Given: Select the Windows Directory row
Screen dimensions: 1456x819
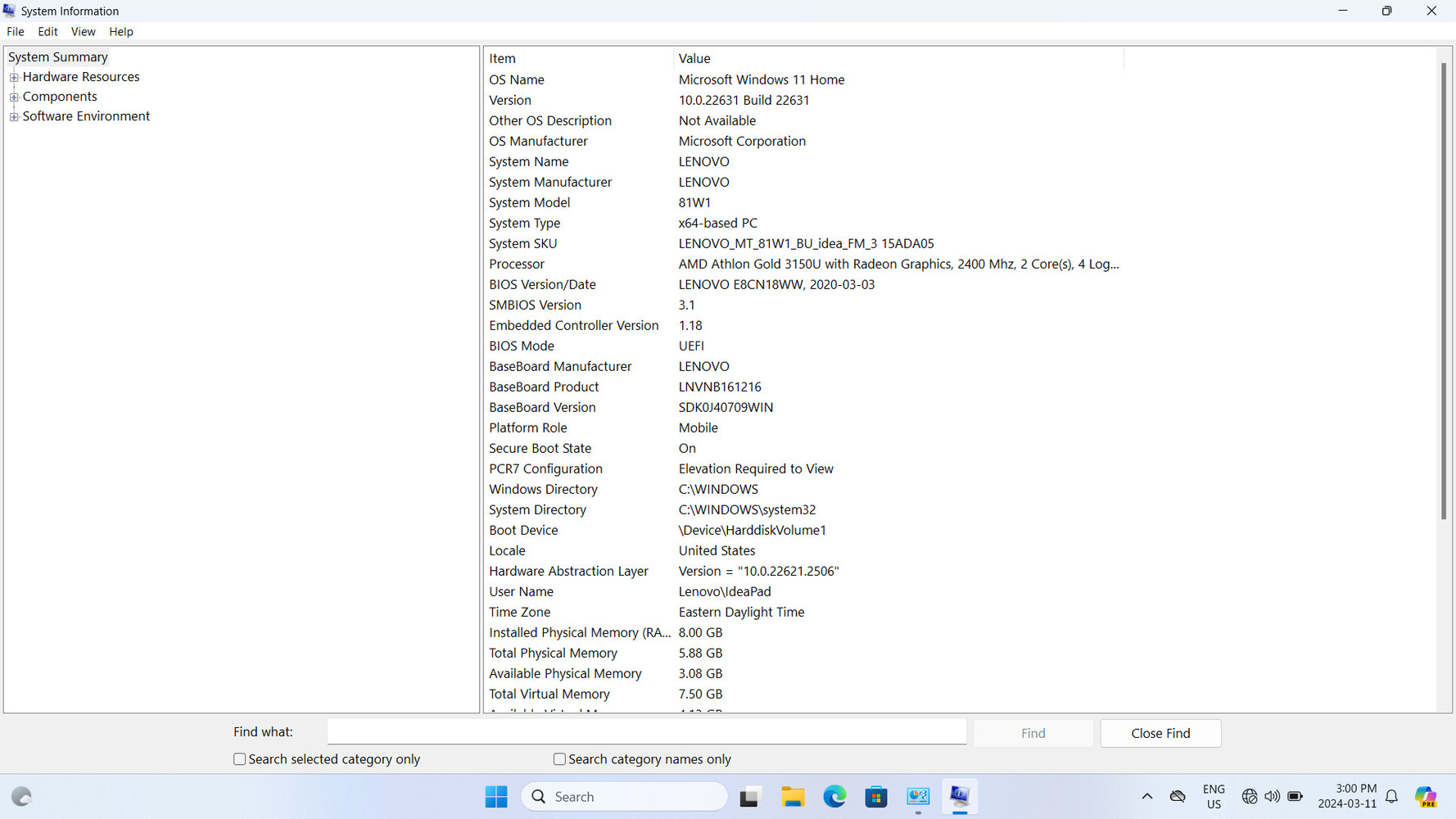Looking at the screenshot, I should (x=804, y=489).
